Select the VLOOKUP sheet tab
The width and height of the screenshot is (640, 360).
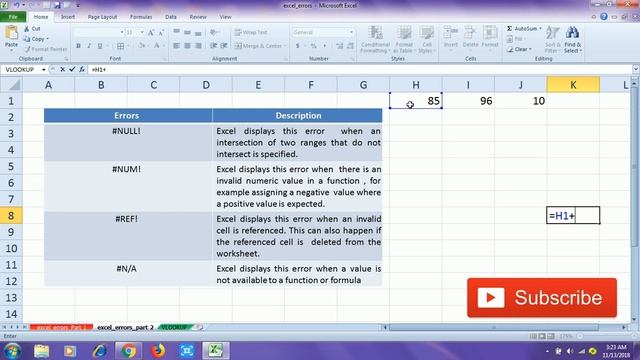(x=176, y=327)
